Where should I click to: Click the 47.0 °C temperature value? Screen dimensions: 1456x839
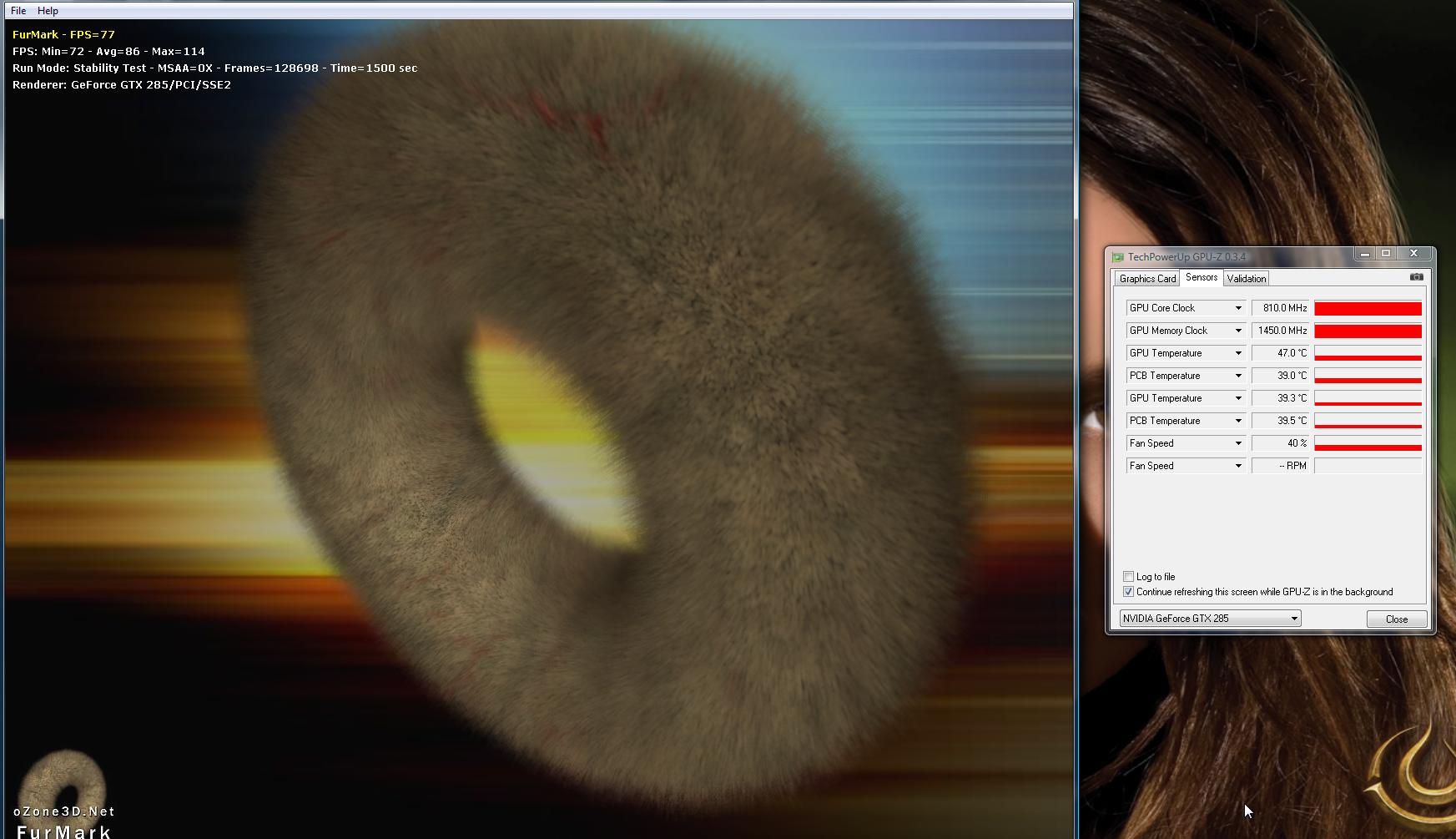click(x=1281, y=353)
